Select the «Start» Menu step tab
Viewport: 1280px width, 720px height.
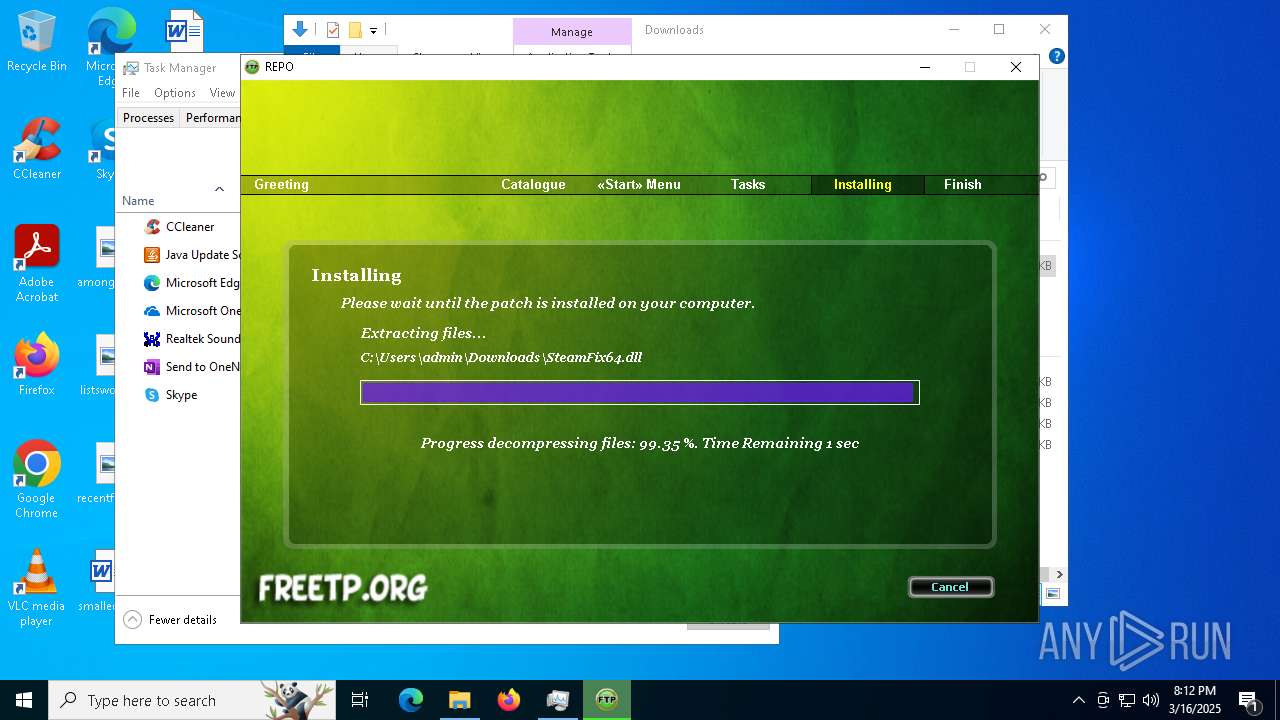(639, 184)
